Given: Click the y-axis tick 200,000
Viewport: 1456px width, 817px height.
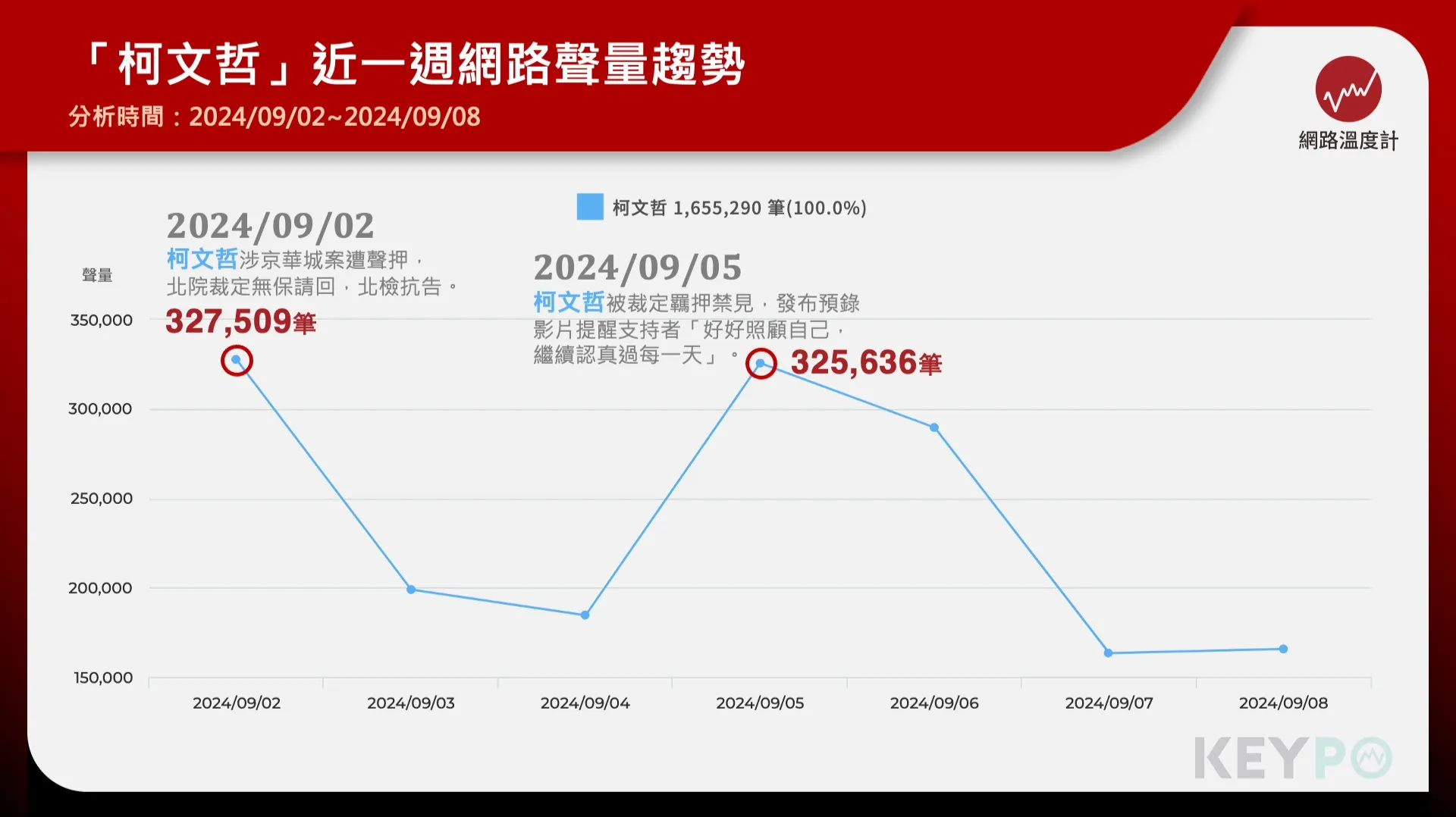Looking at the screenshot, I should pyautogui.click(x=100, y=588).
